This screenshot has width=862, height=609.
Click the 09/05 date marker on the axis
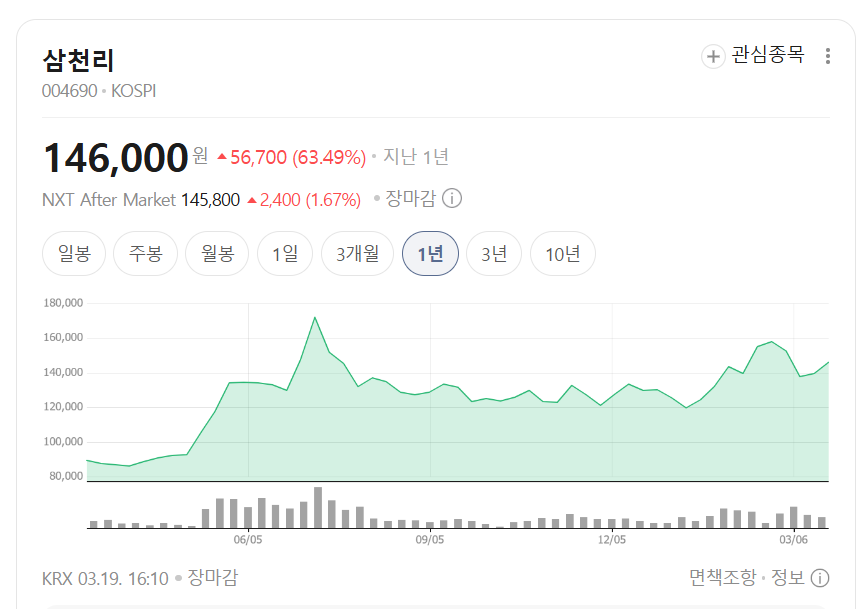pos(429,540)
